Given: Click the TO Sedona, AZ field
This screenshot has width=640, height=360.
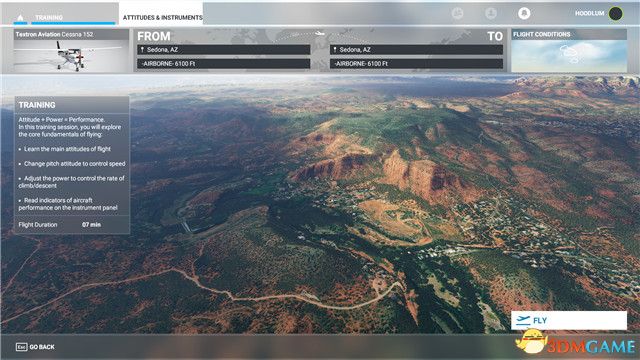Looking at the screenshot, I should pyautogui.click(x=416, y=50).
